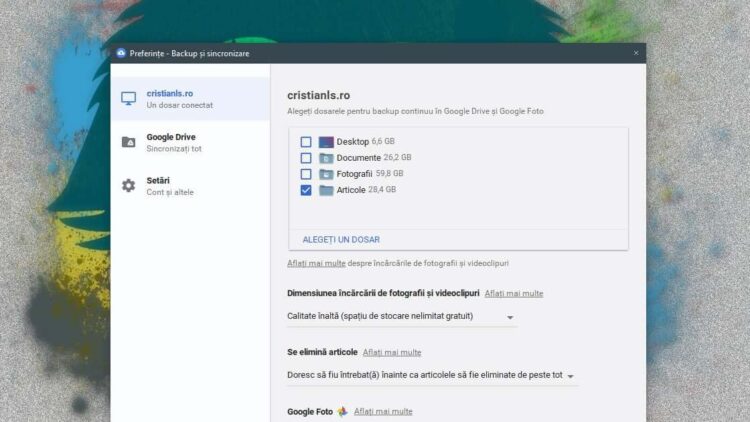The width and height of the screenshot is (750, 422).
Task: Click the Fotografii folder icon
Action: click(x=326, y=174)
